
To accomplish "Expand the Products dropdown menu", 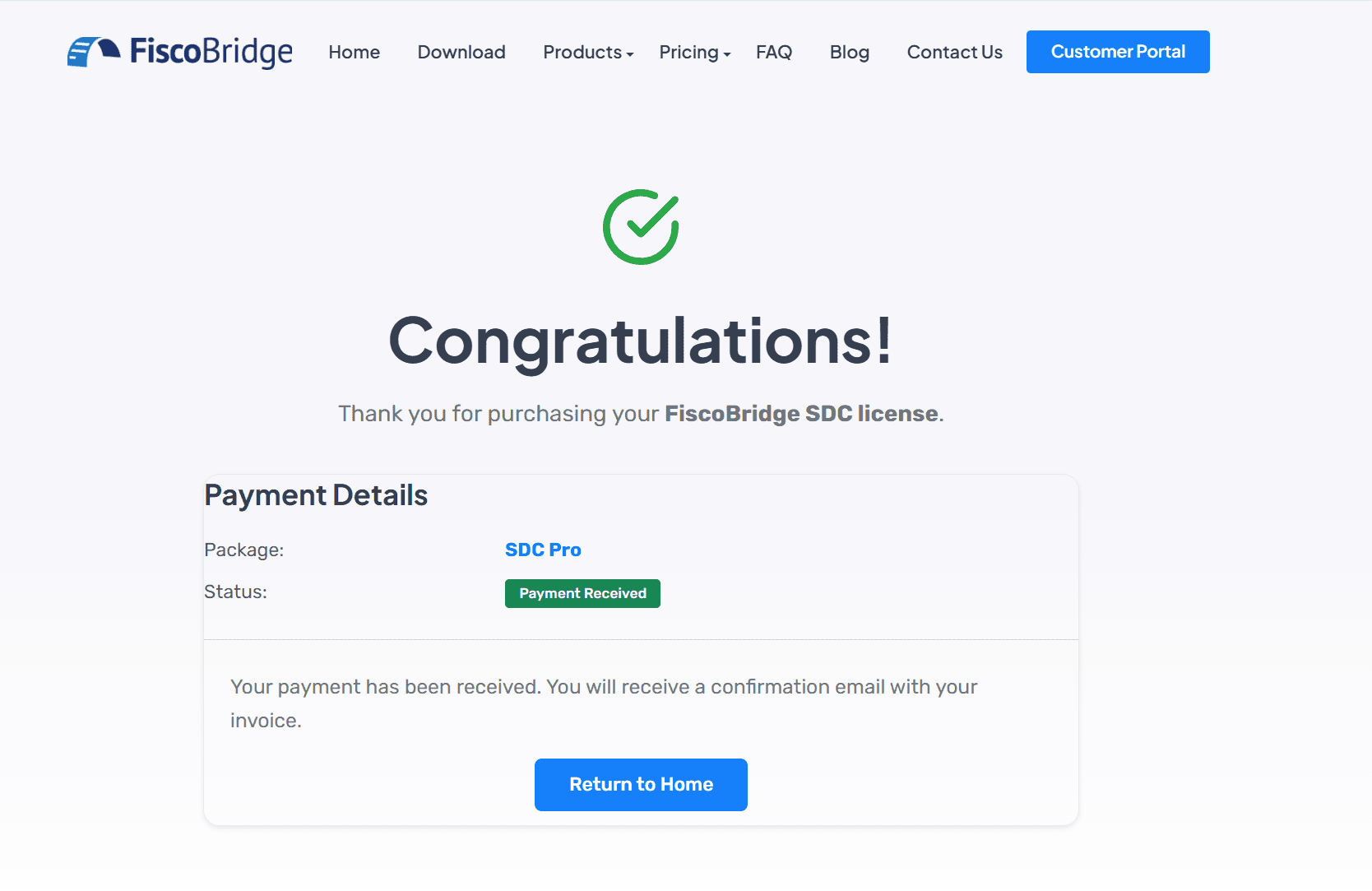I will [588, 52].
